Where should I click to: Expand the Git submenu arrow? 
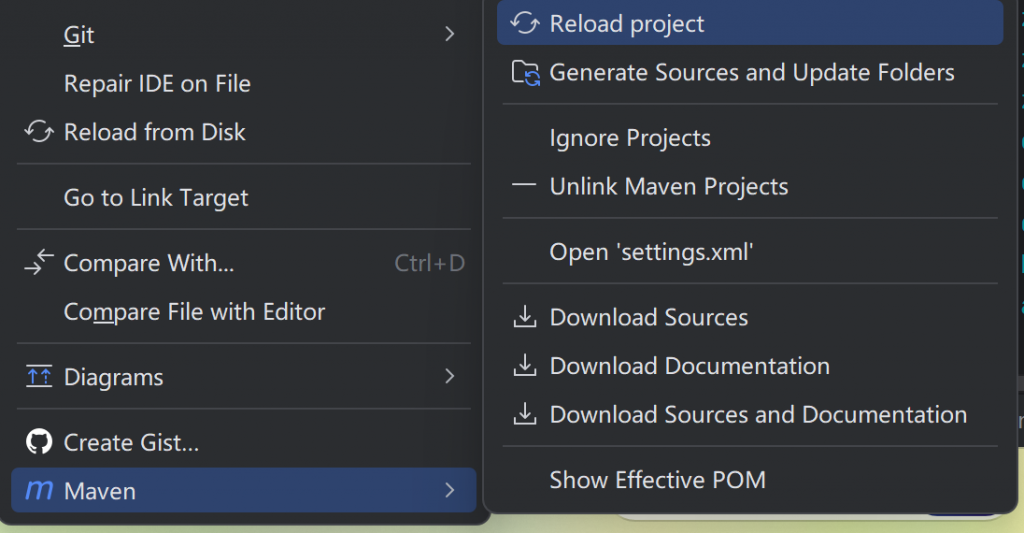point(449,35)
